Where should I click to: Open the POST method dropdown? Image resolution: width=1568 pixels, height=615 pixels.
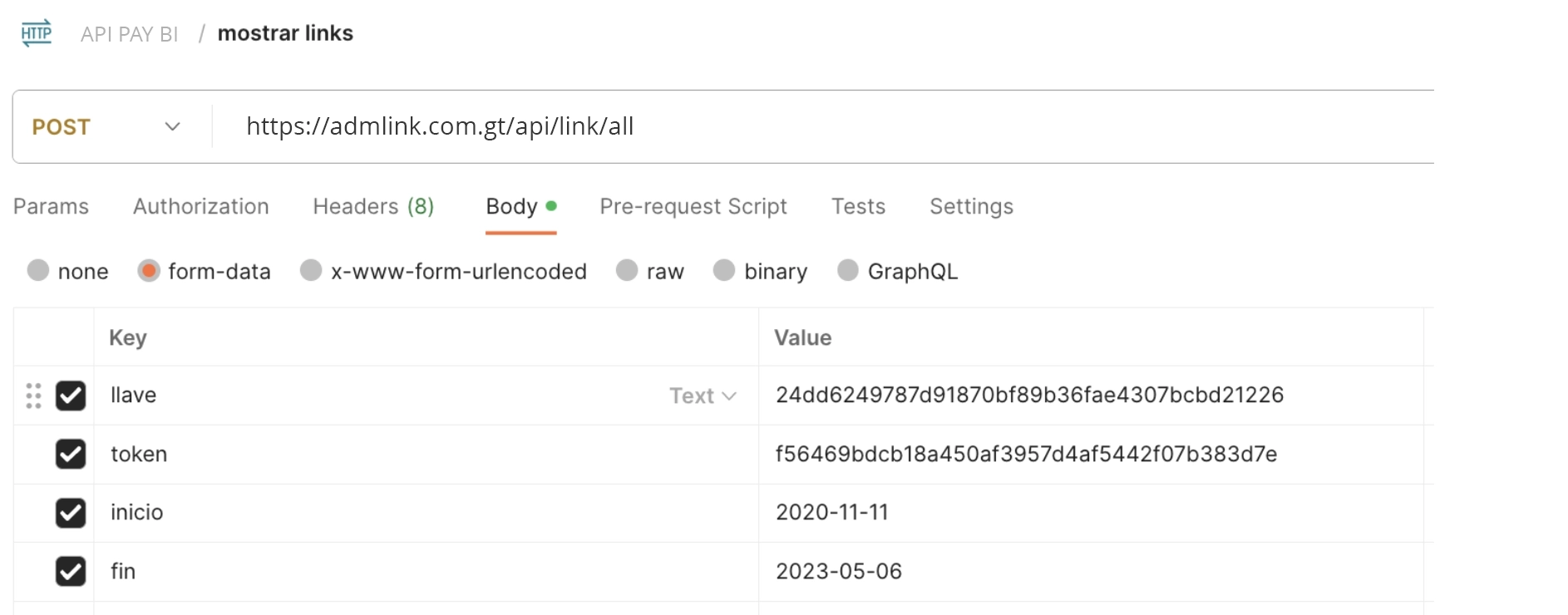[x=106, y=127]
